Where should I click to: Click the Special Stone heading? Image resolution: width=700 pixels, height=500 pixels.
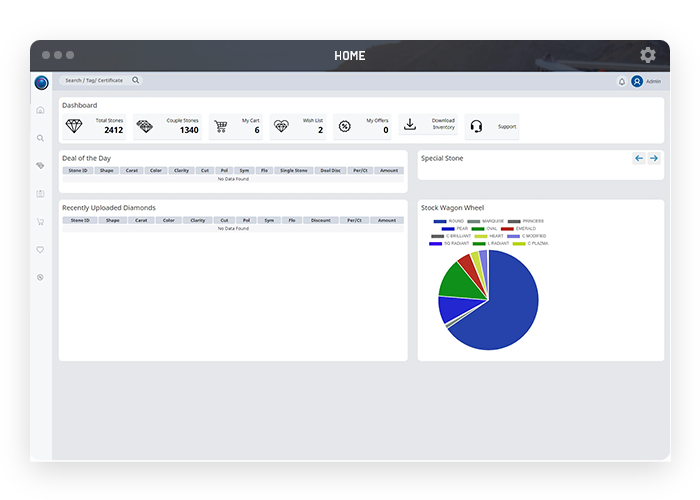pyautogui.click(x=442, y=158)
